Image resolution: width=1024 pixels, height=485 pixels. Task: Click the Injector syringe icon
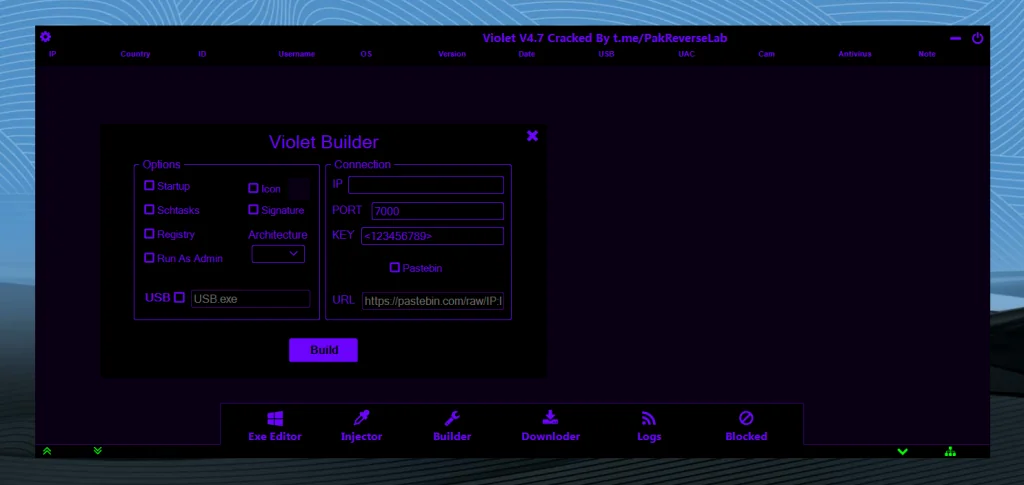(x=361, y=418)
